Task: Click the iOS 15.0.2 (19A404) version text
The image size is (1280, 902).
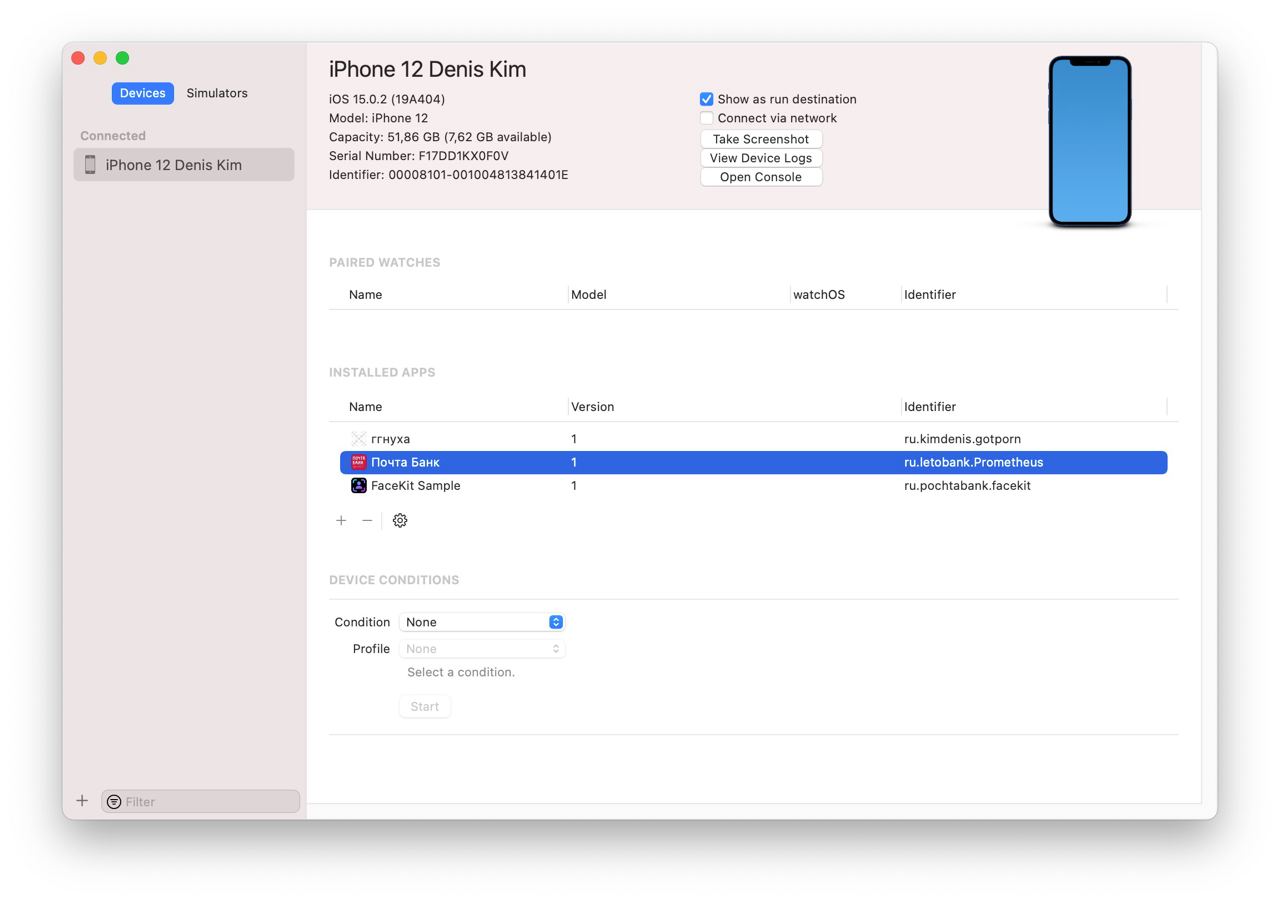Action: (387, 99)
